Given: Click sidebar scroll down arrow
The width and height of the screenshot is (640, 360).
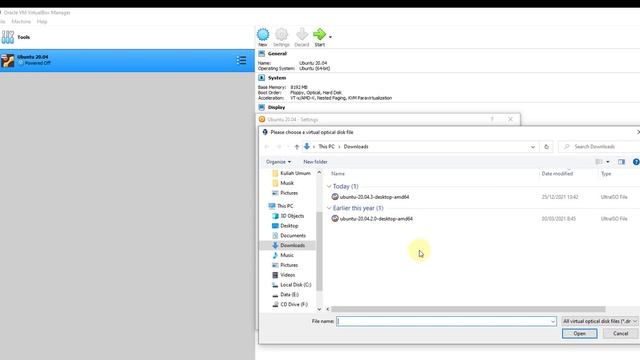Looking at the screenshot, I should [319, 309].
